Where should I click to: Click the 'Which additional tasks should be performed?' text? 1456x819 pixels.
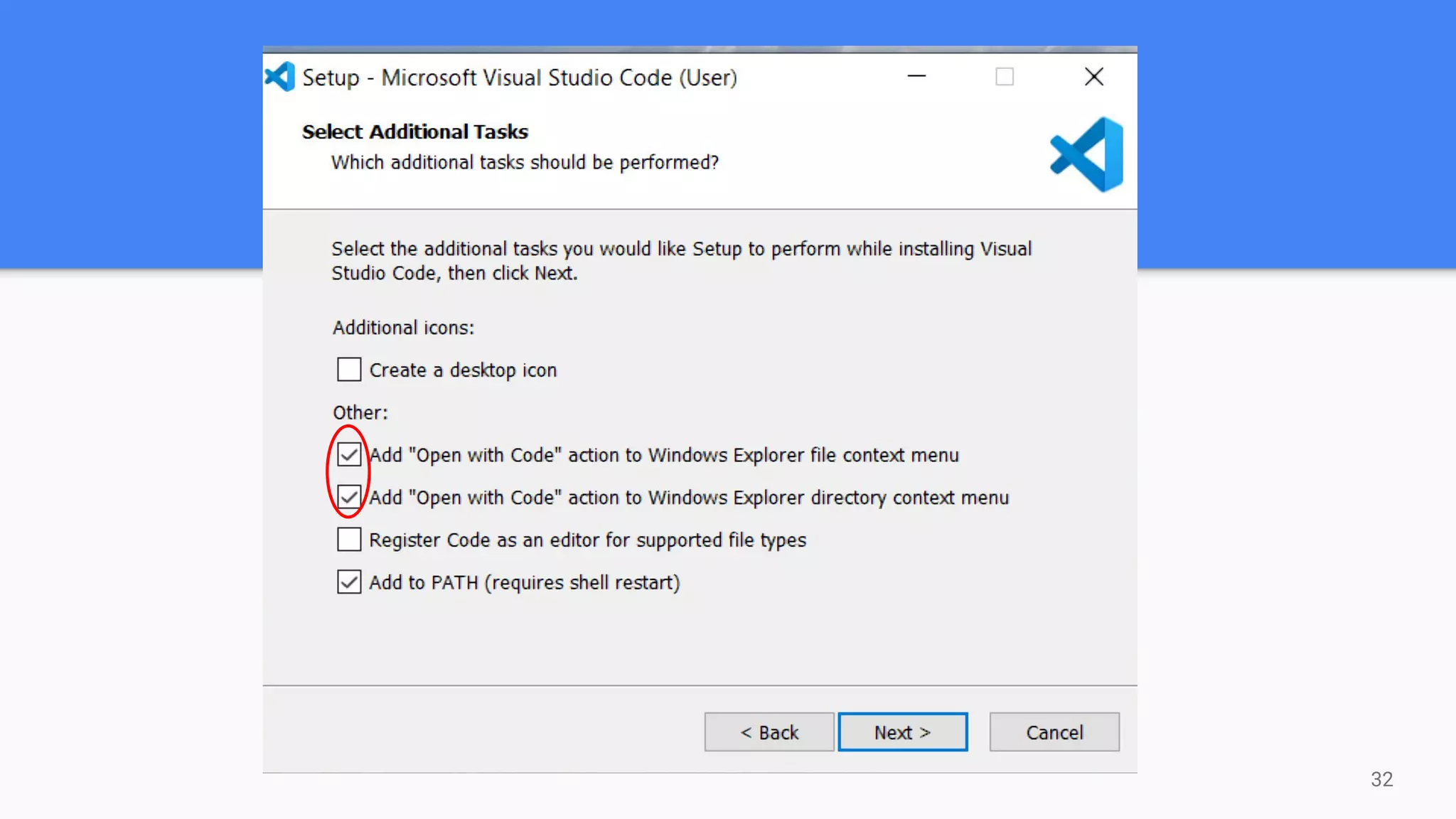525,163
